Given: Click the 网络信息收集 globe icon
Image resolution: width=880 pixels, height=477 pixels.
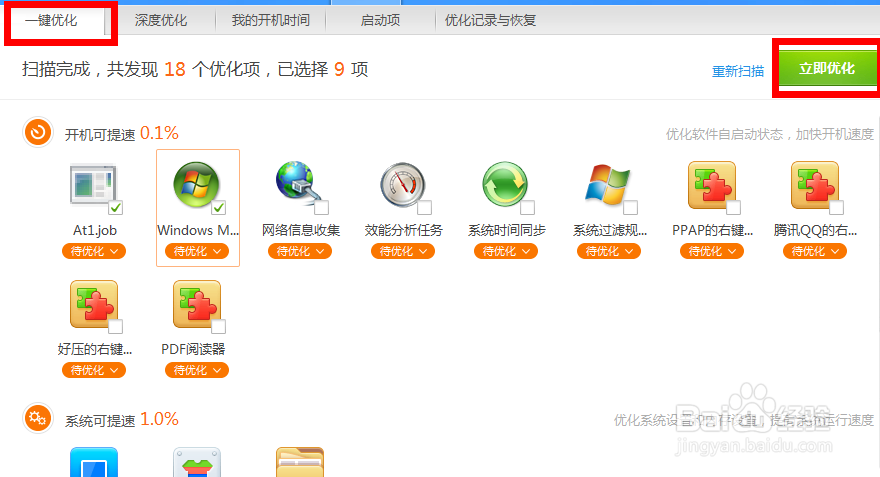Looking at the screenshot, I should [x=298, y=182].
